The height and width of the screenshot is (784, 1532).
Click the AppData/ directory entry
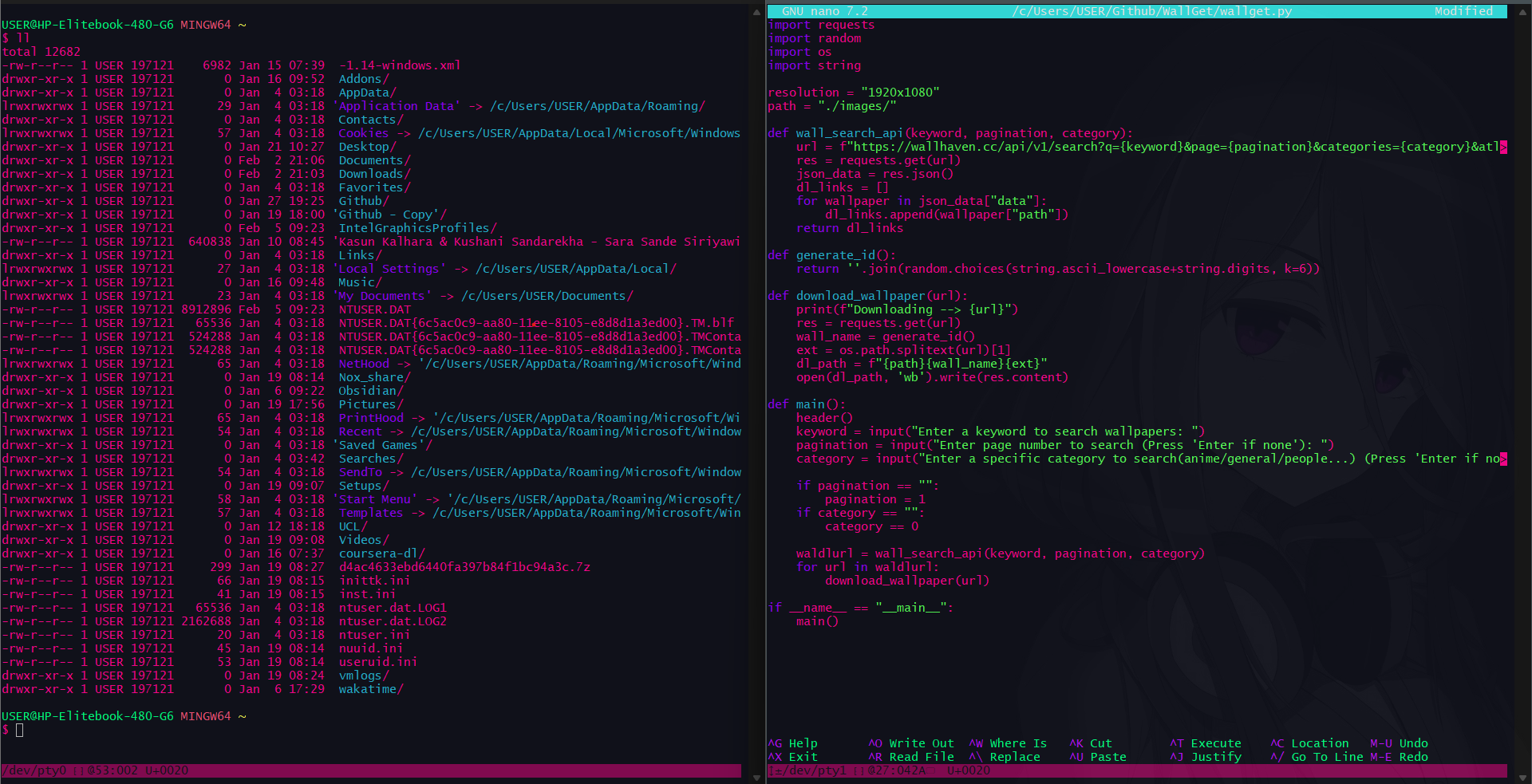tap(367, 93)
